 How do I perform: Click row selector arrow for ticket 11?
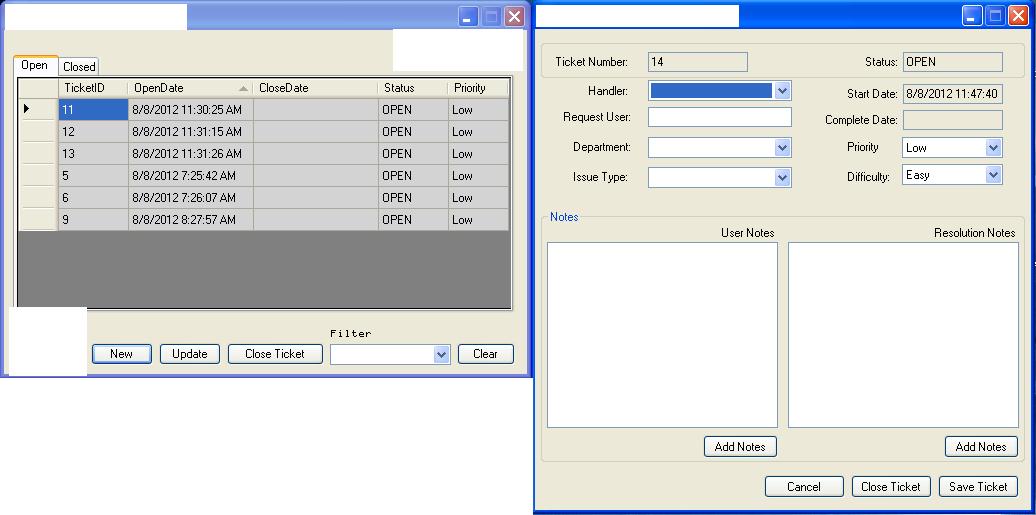click(38, 110)
